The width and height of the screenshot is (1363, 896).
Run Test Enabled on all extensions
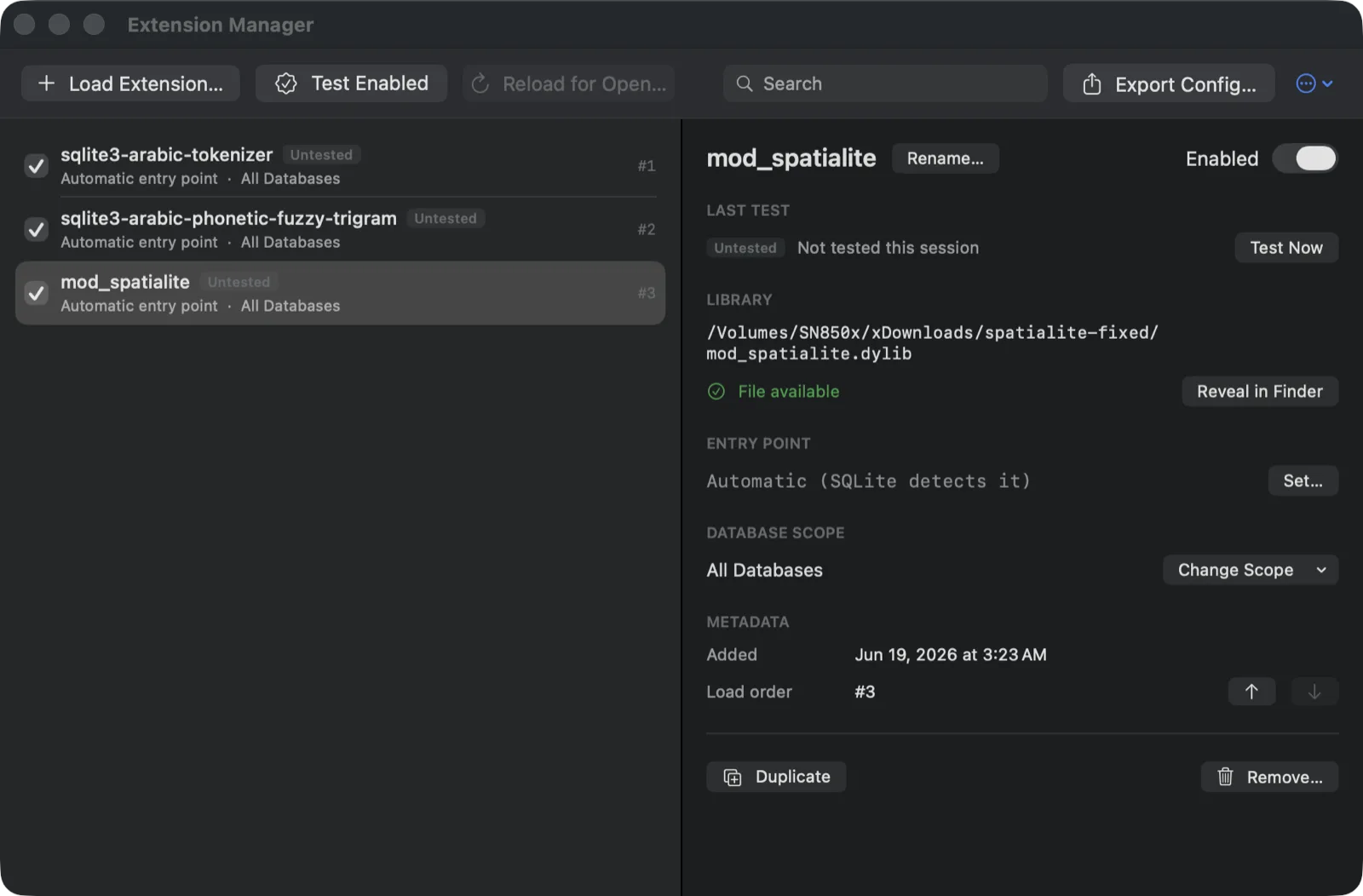tap(351, 83)
